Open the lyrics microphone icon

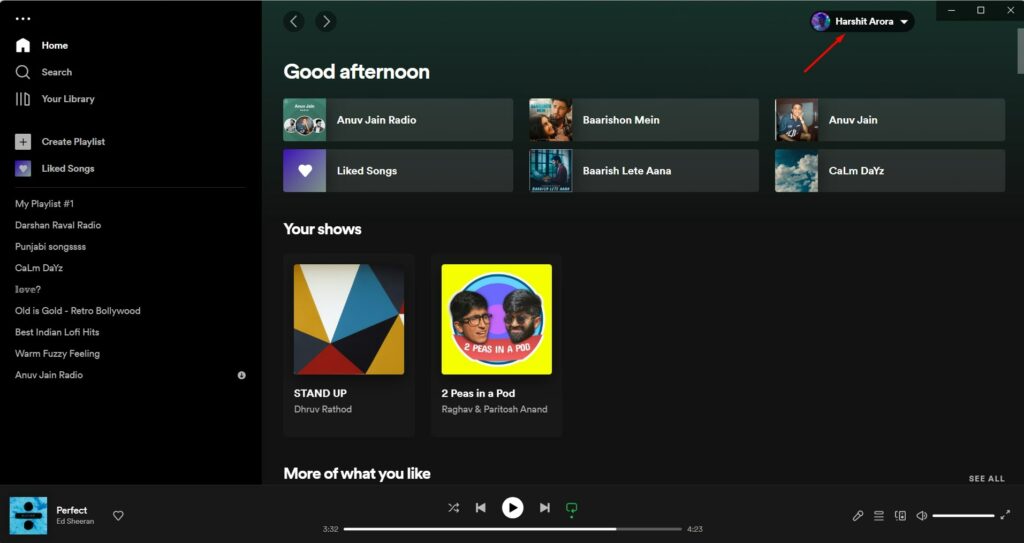[x=857, y=516]
